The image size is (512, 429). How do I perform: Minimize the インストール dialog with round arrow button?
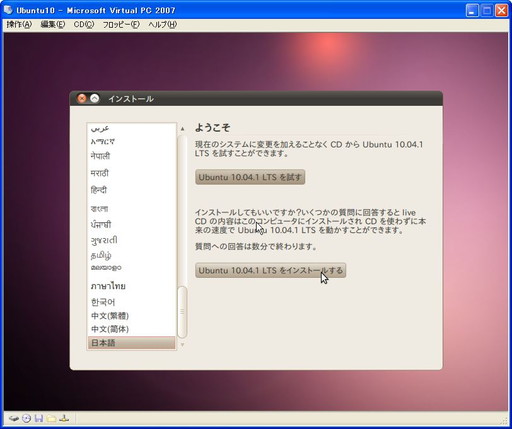pos(95,98)
